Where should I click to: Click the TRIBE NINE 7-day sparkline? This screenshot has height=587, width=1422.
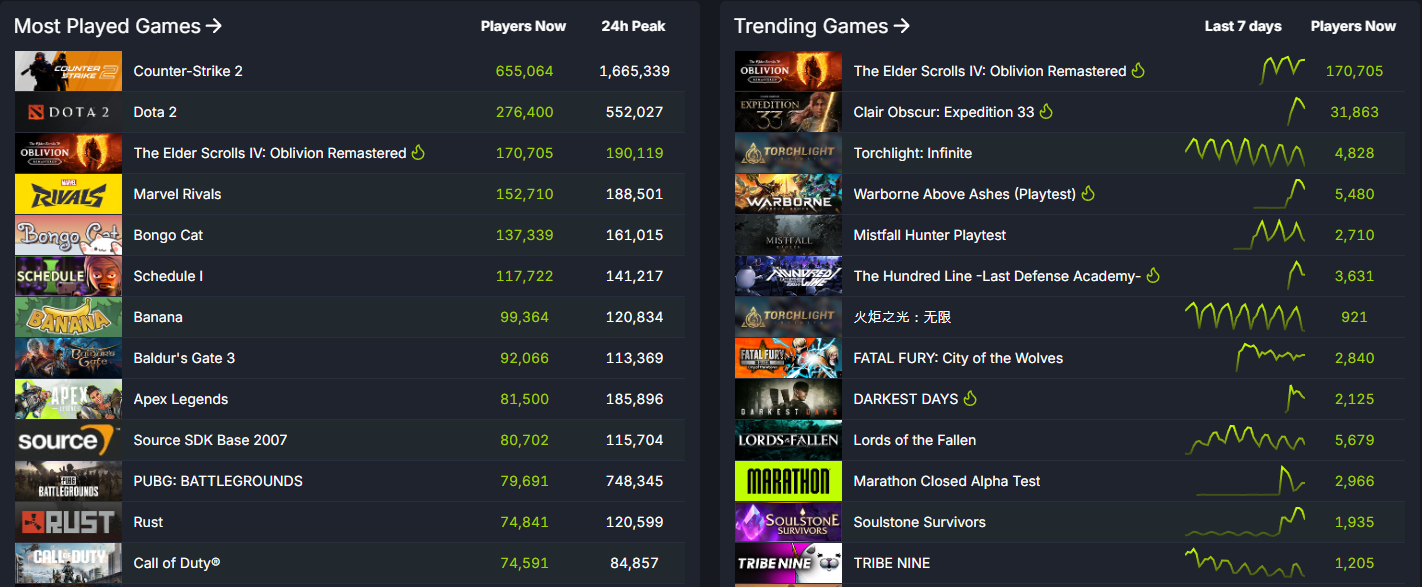[x=1245, y=563]
